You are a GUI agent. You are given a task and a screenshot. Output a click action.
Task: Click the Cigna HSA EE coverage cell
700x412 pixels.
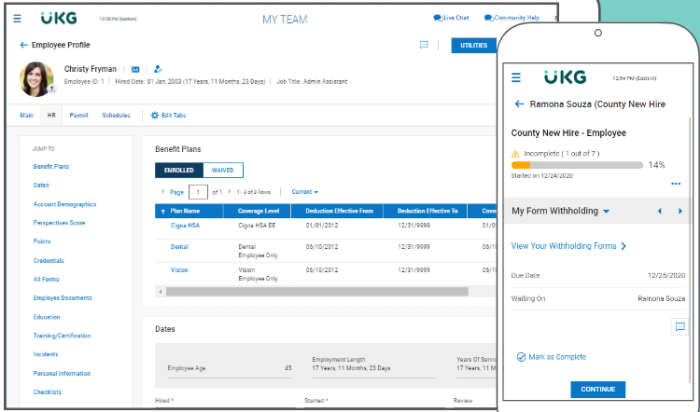pos(257,225)
